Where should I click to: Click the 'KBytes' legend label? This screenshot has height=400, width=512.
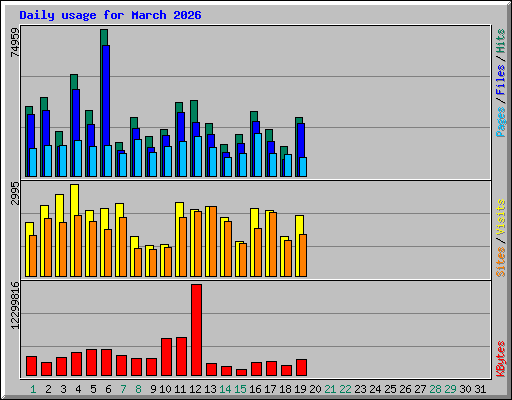point(500,359)
